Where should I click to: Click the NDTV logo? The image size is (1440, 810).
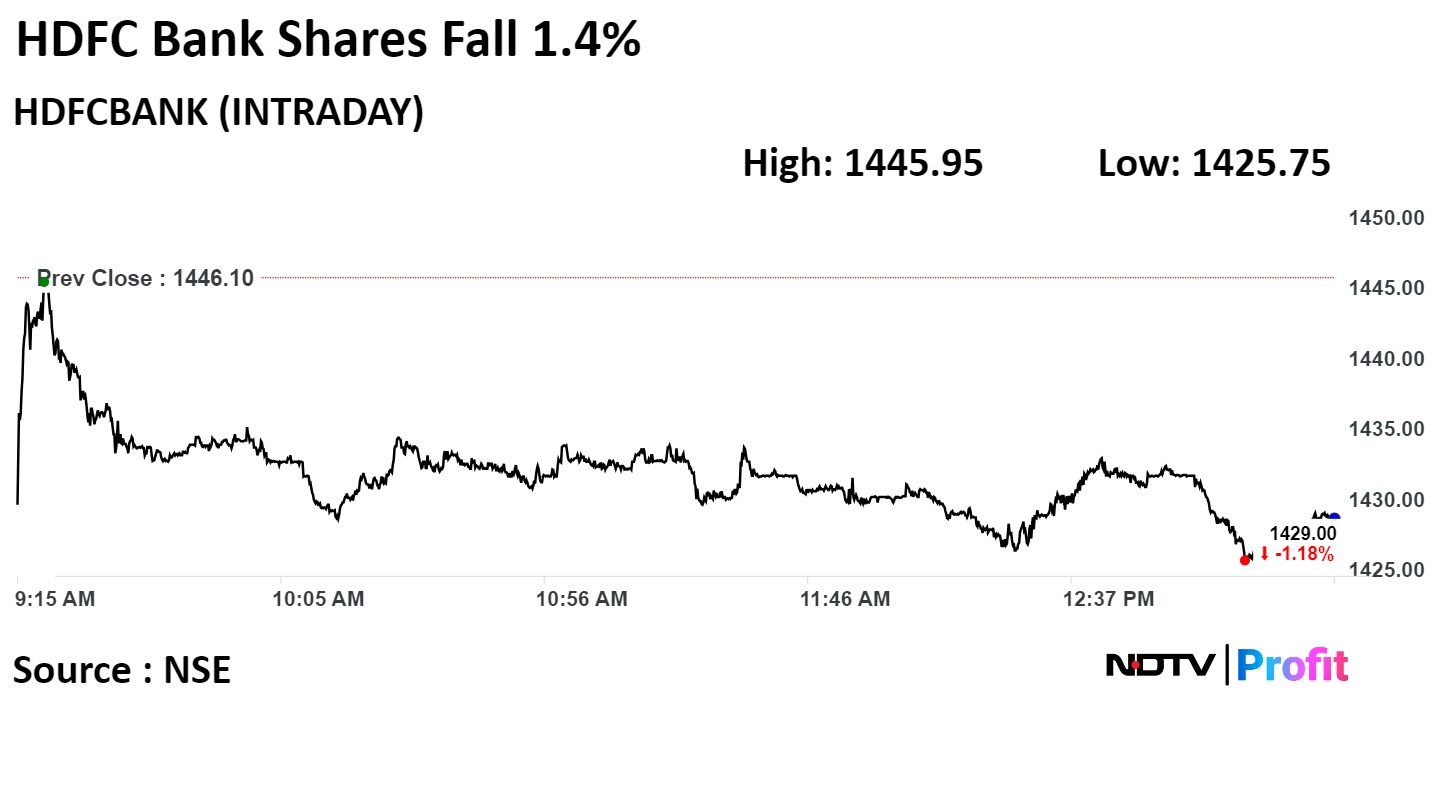(1160, 665)
